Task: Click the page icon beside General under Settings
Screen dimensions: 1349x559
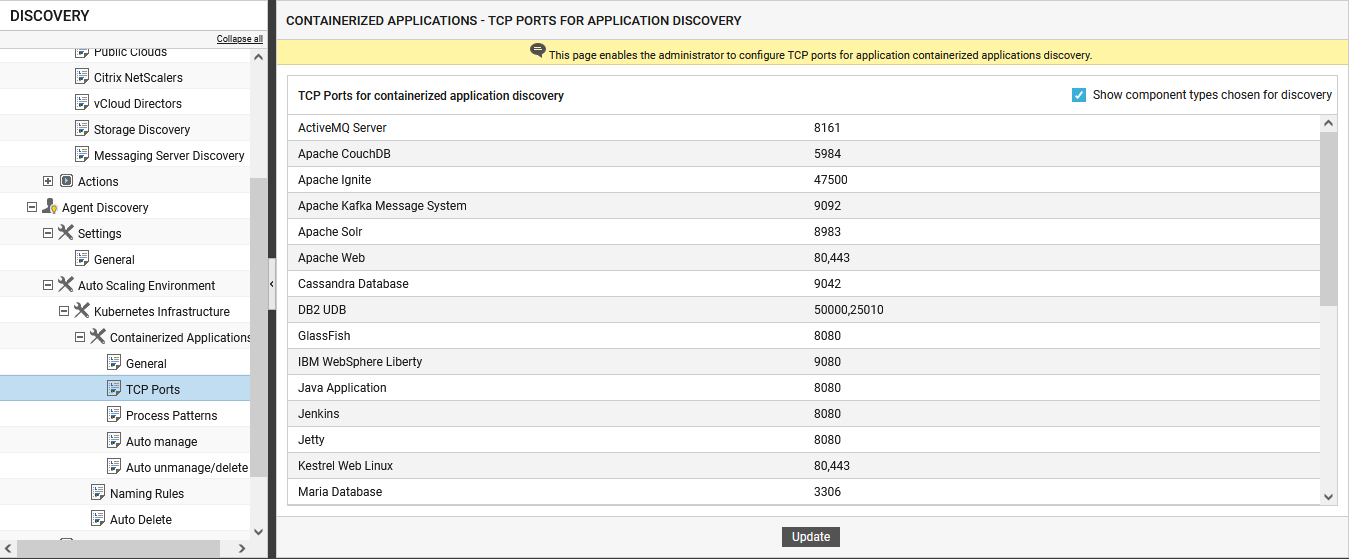Action: pos(83,259)
